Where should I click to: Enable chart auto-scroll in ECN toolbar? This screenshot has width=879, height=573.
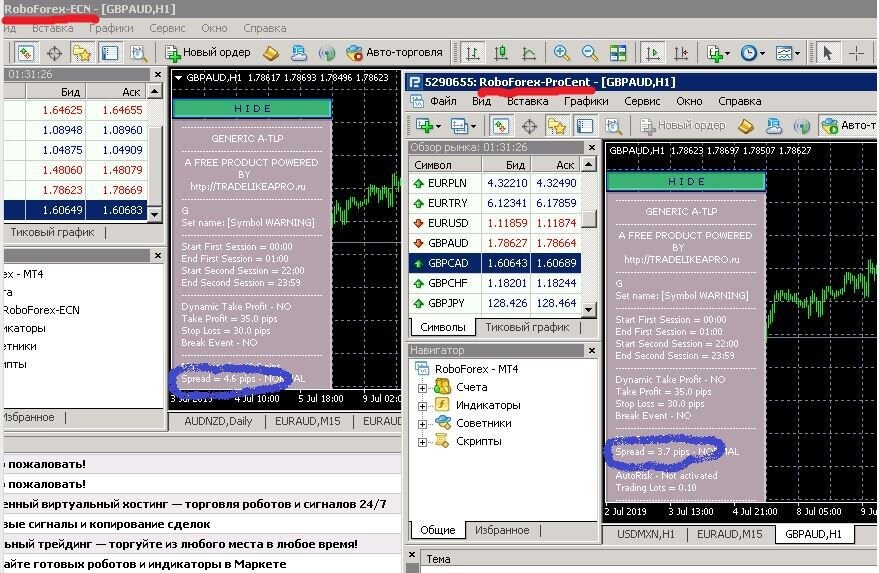(x=653, y=53)
